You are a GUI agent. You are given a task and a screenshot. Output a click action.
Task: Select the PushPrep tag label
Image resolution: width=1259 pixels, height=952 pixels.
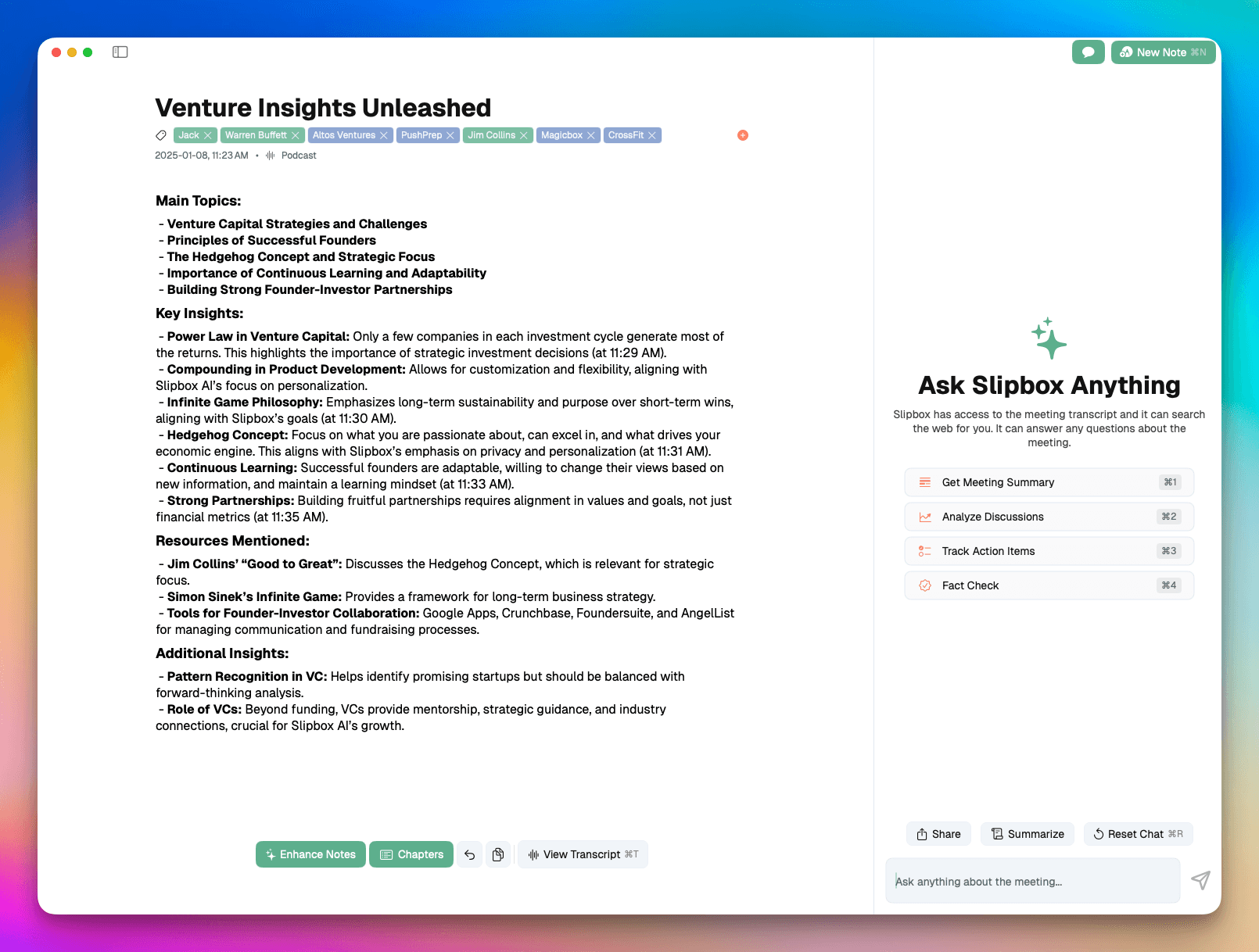tap(421, 135)
